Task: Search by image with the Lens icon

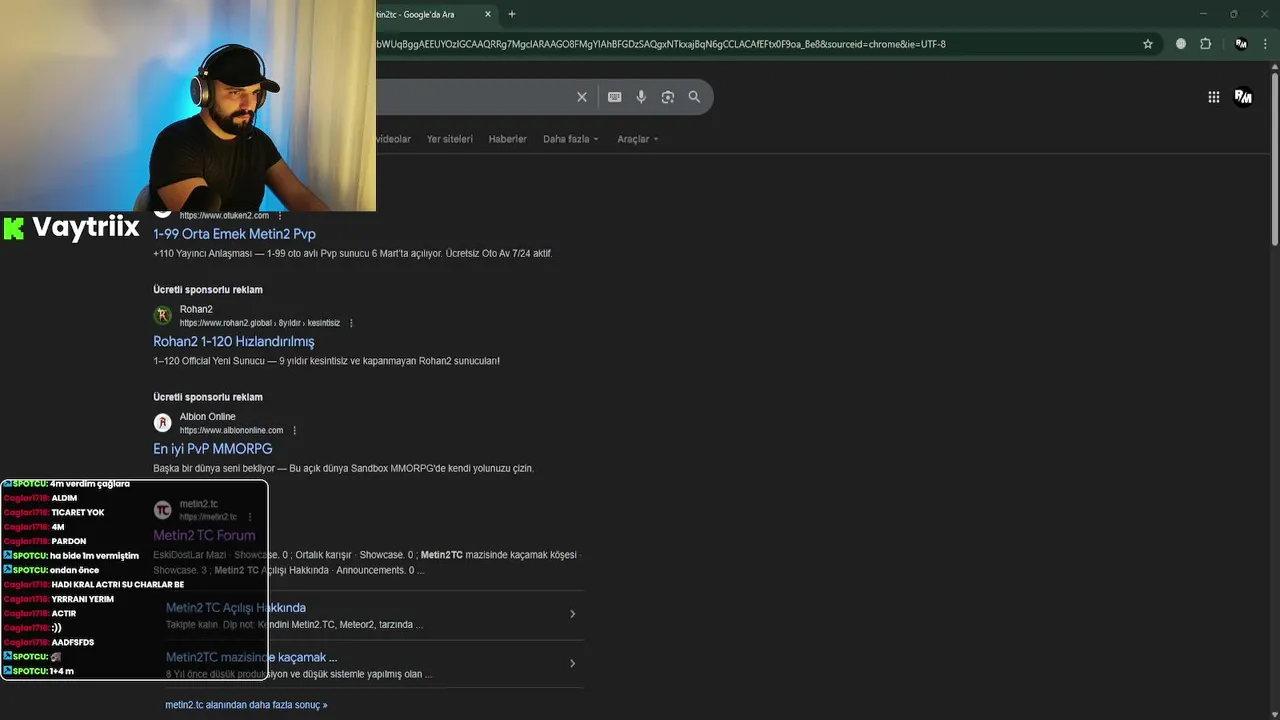Action: pyautogui.click(x=668, y=97)
